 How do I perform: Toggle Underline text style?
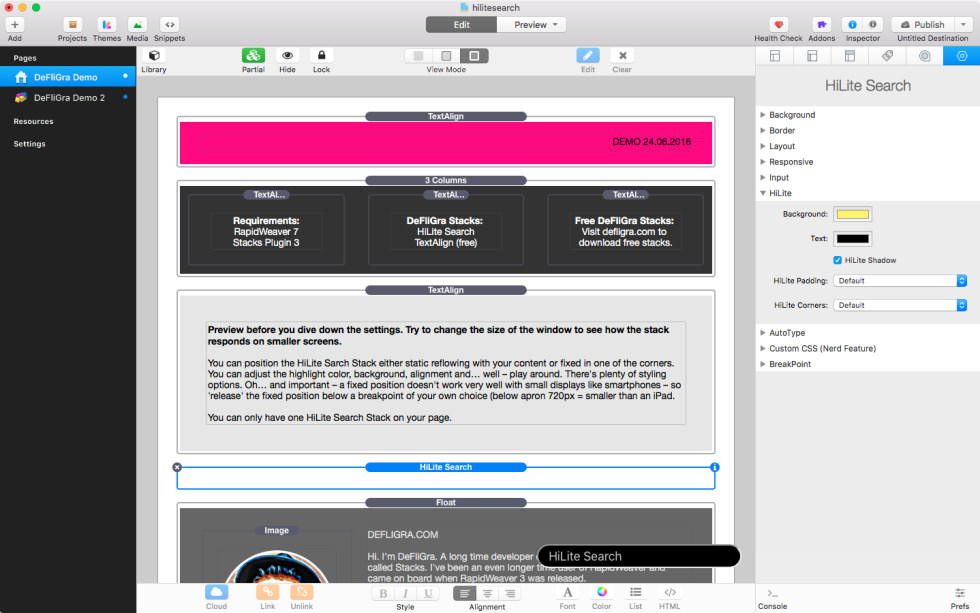point(428,594)
